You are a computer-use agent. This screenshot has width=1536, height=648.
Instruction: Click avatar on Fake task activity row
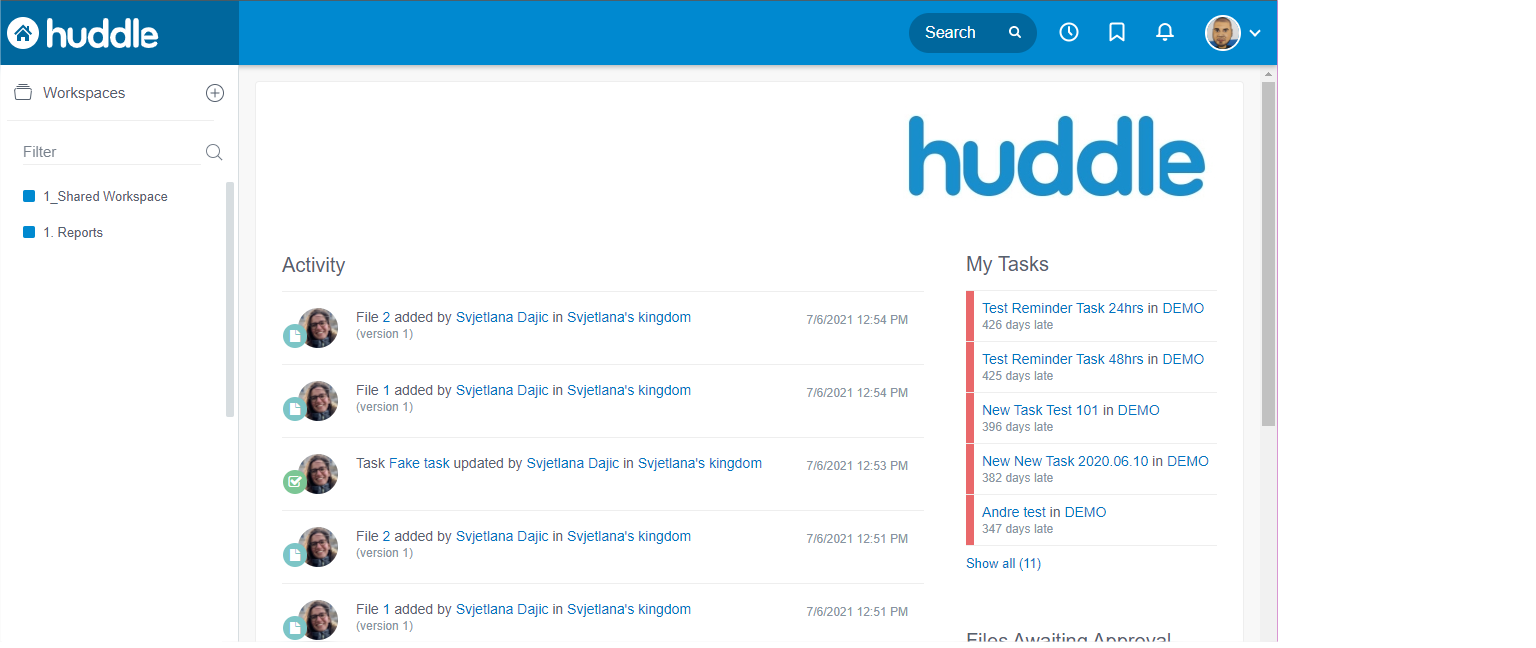click(x=318, y=474)
